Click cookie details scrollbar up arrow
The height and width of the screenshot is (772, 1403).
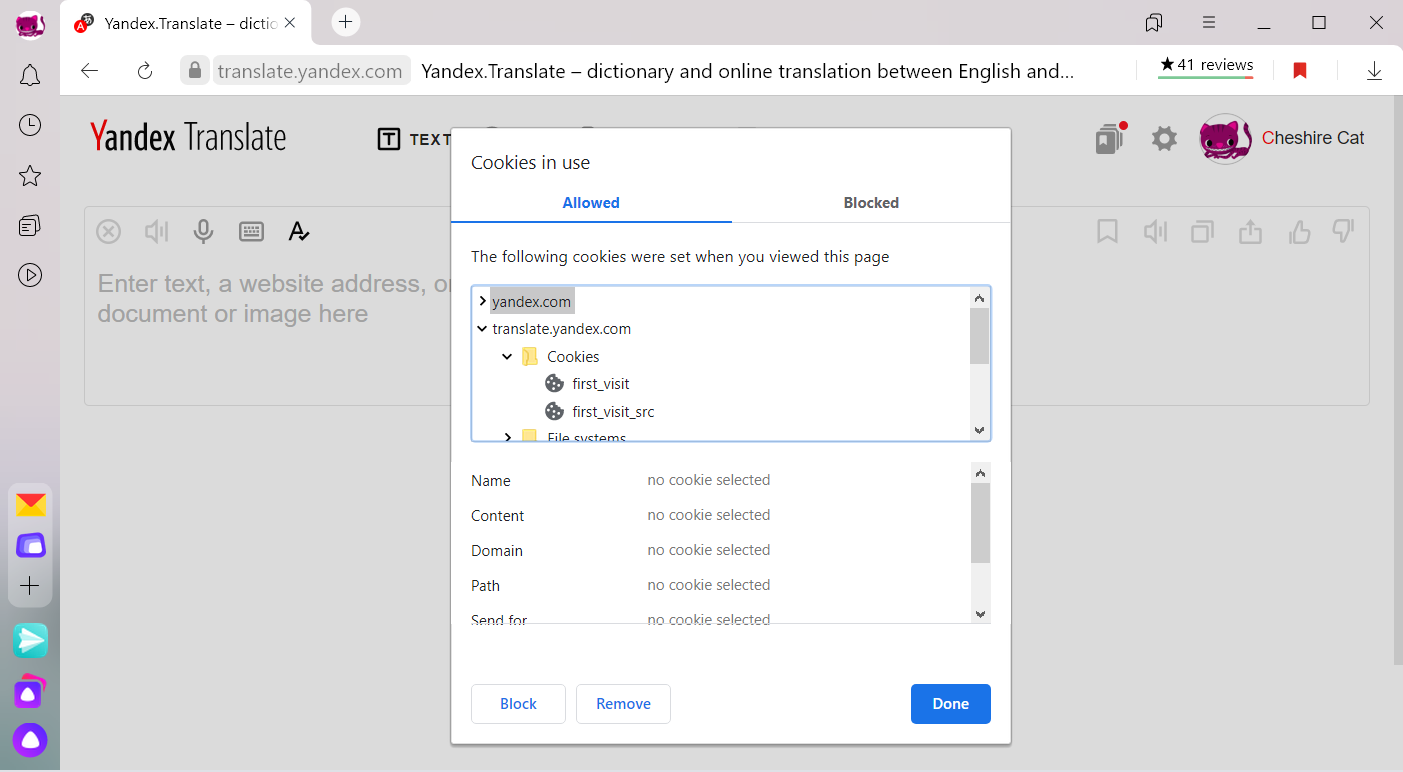tap(980, 472)
